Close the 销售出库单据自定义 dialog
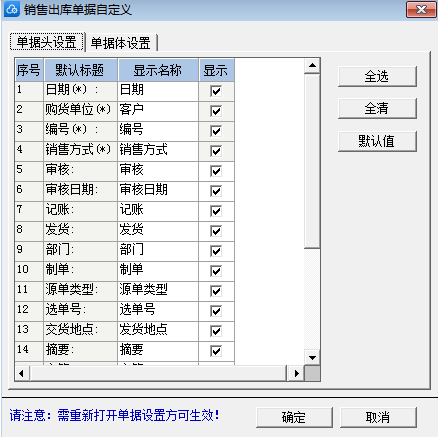 pyautogui.click(x=421, y=9)
